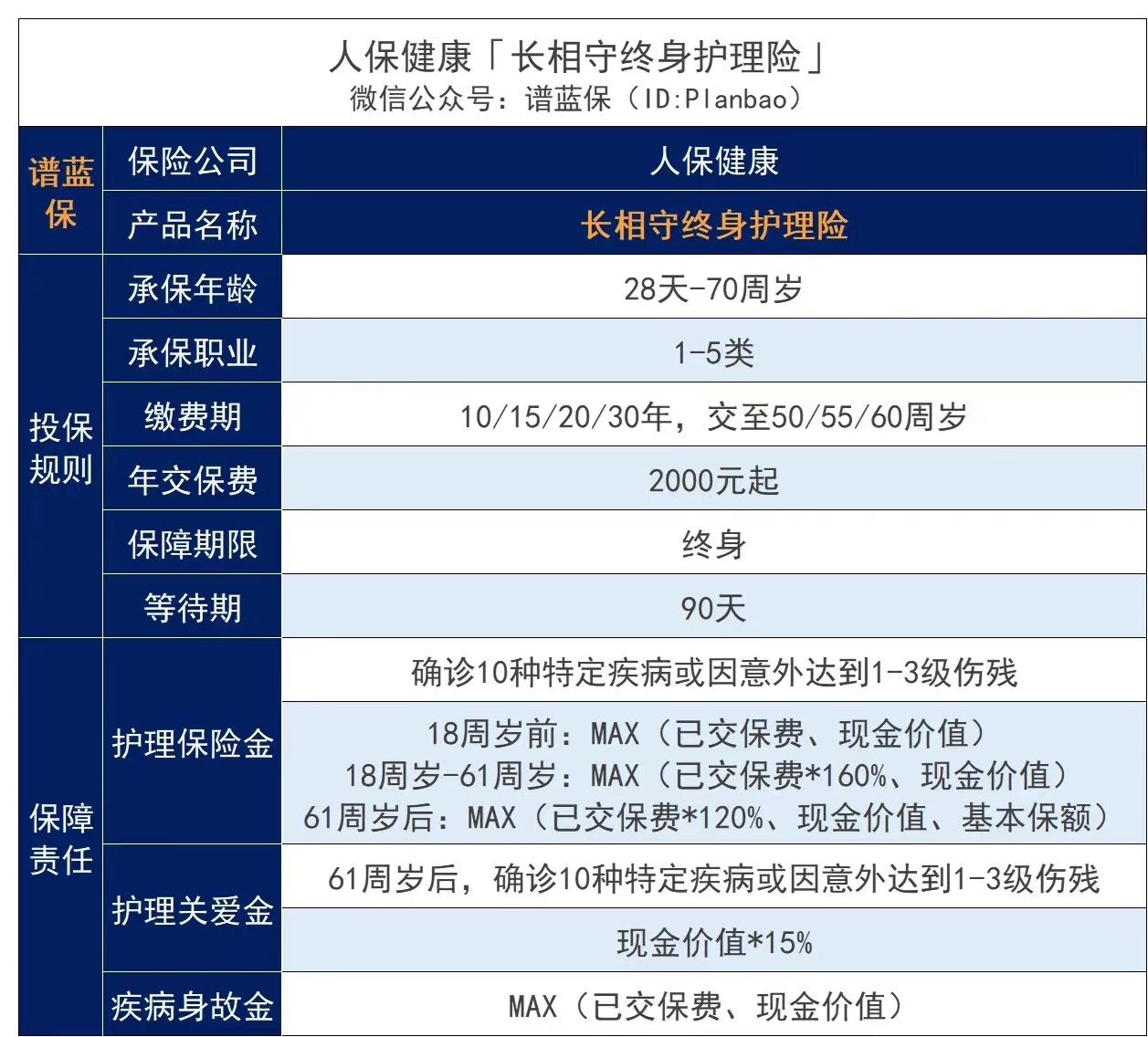Select value 10/15/20/30年，交至50/55/60周岁
This screenshot has height=1037, width=1148.
coord(714,416)
